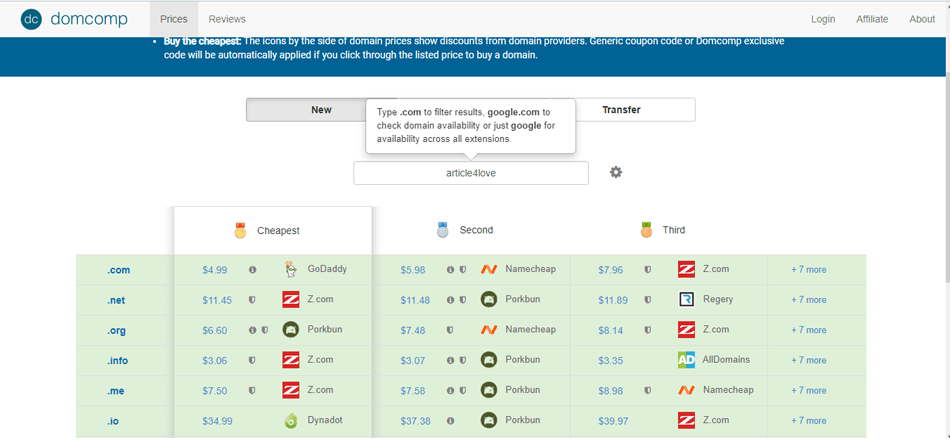Open the .com extension link
Screen dimensions: 950x440
coord(118,270)
